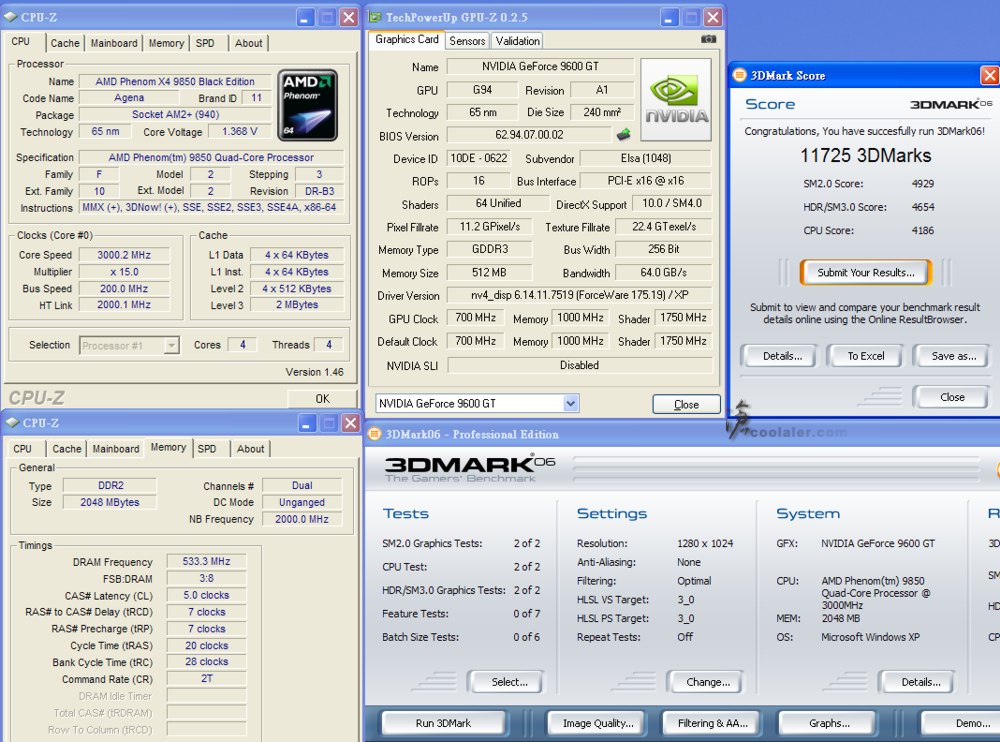Click the GPU name field NVIDIA GeForce 9600 GT

point(540,66)
